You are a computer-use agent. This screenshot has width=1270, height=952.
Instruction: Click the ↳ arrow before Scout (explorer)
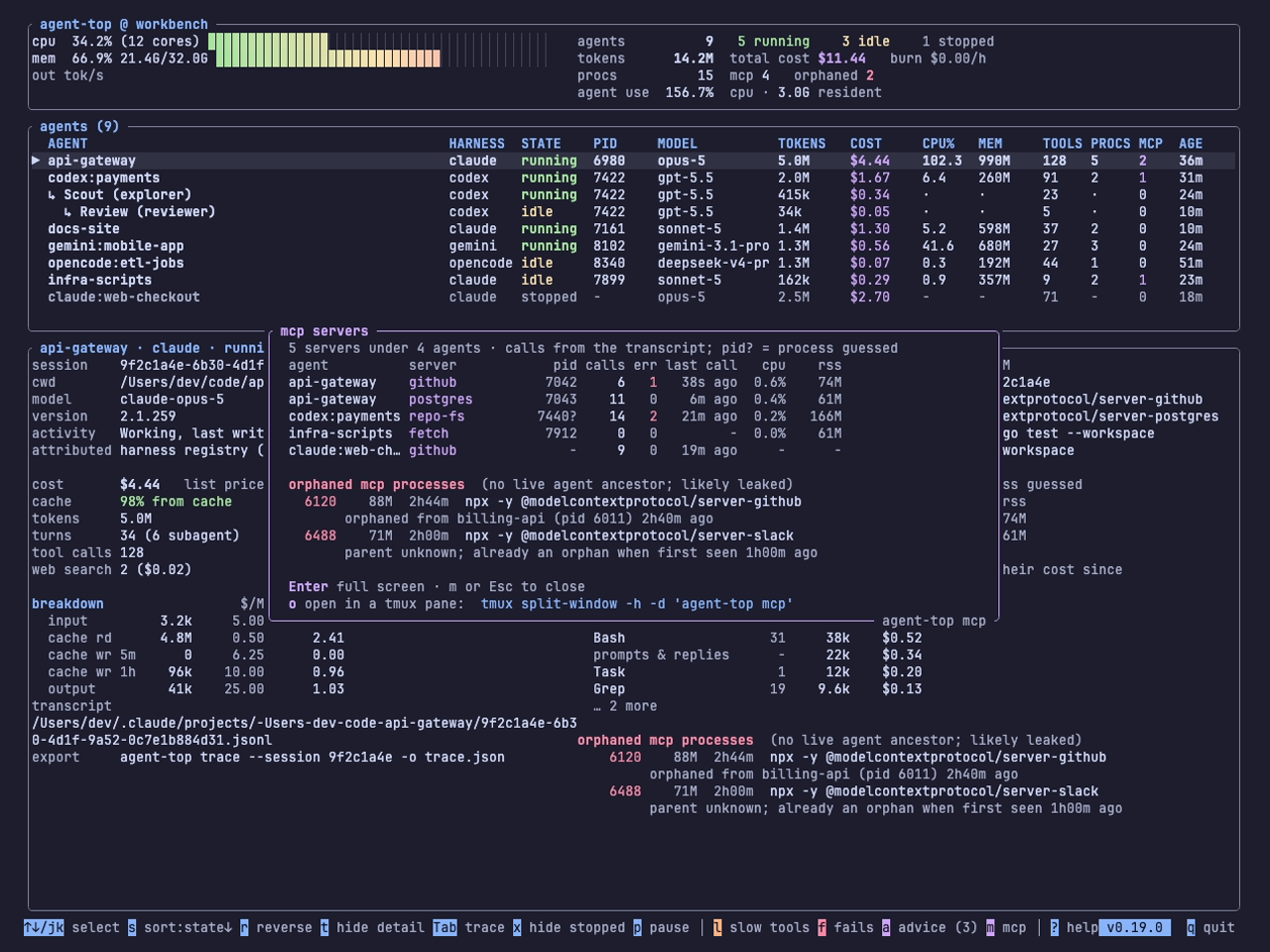tap(52, 194)
